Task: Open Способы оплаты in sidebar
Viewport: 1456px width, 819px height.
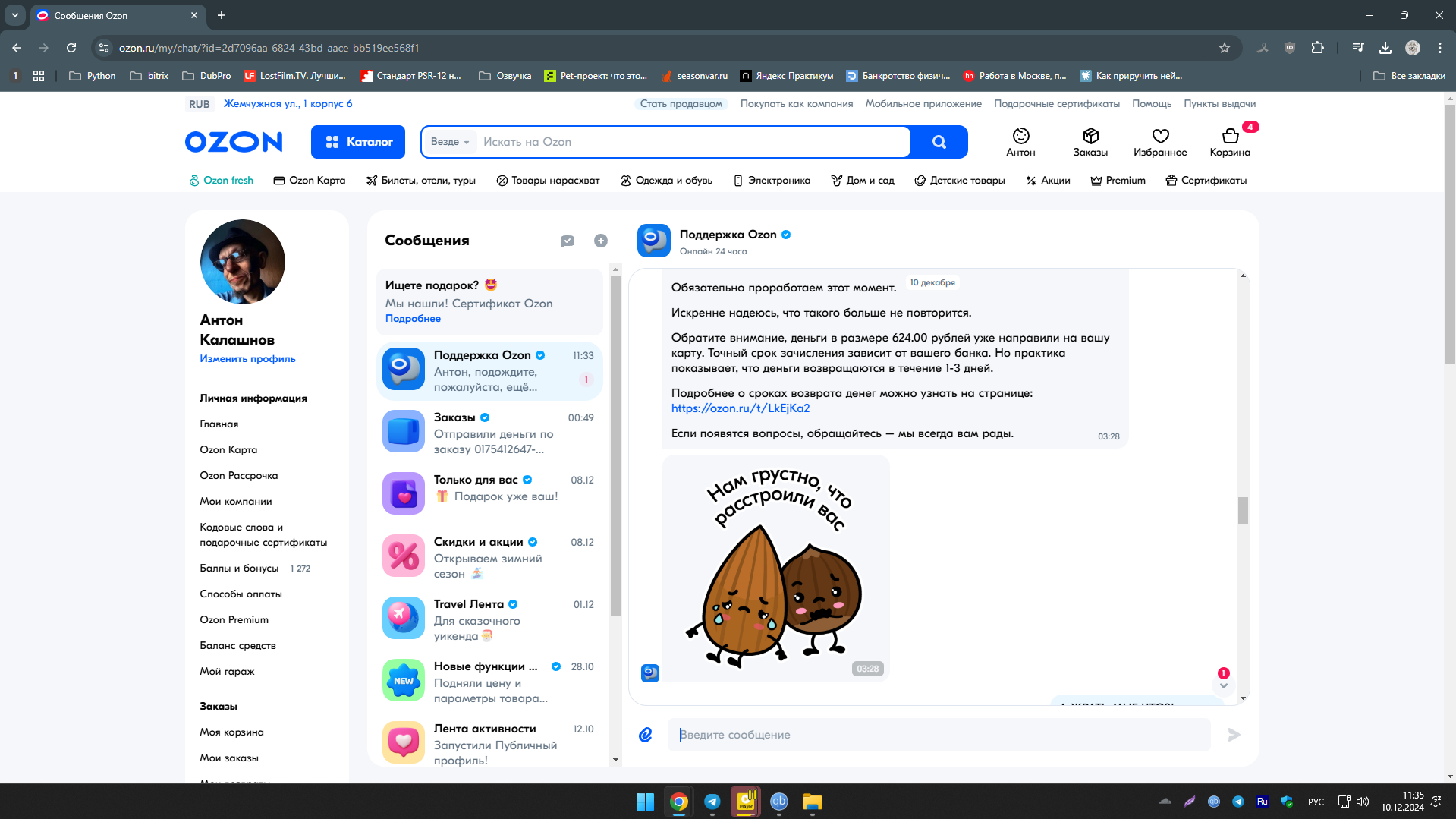Action: 241,594
